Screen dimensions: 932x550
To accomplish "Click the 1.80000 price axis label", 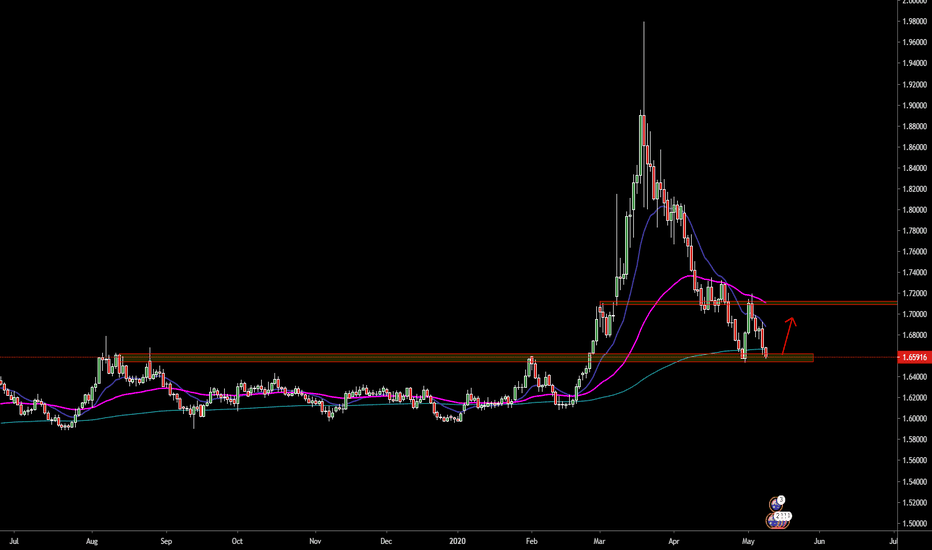I will (x=914, y=210).
